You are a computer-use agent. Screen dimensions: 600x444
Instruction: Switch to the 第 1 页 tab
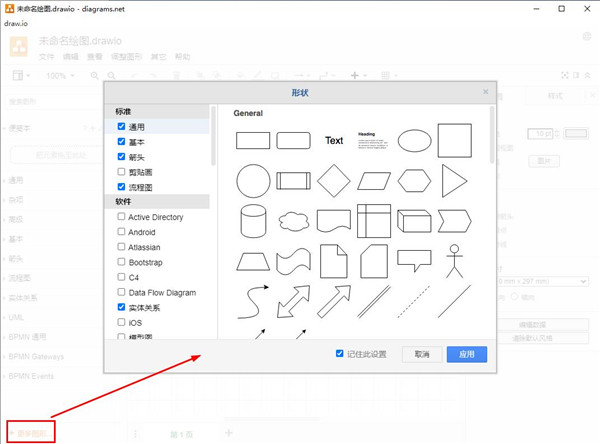pos(181,434)
